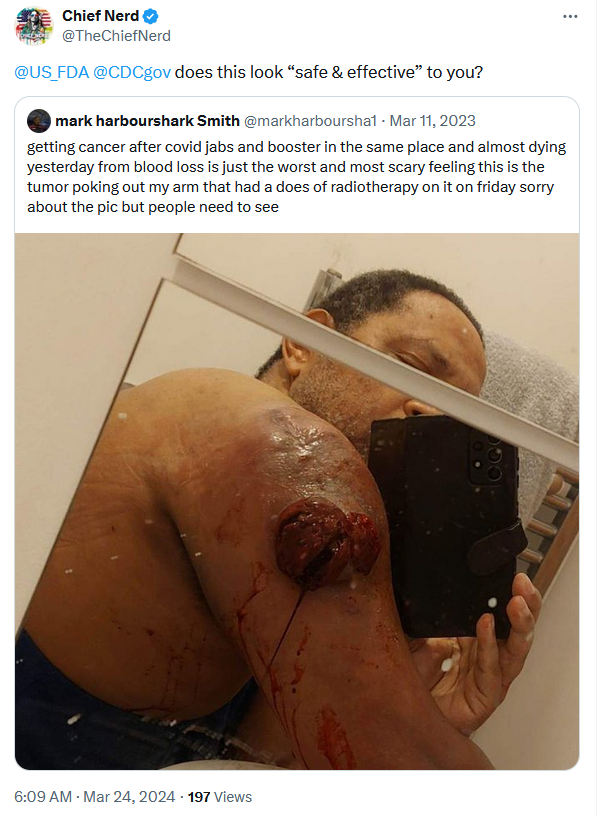Visit the @TheChiefNerd handle
The width and height of the screenshot is (604, 816).
tap(116, 36)
